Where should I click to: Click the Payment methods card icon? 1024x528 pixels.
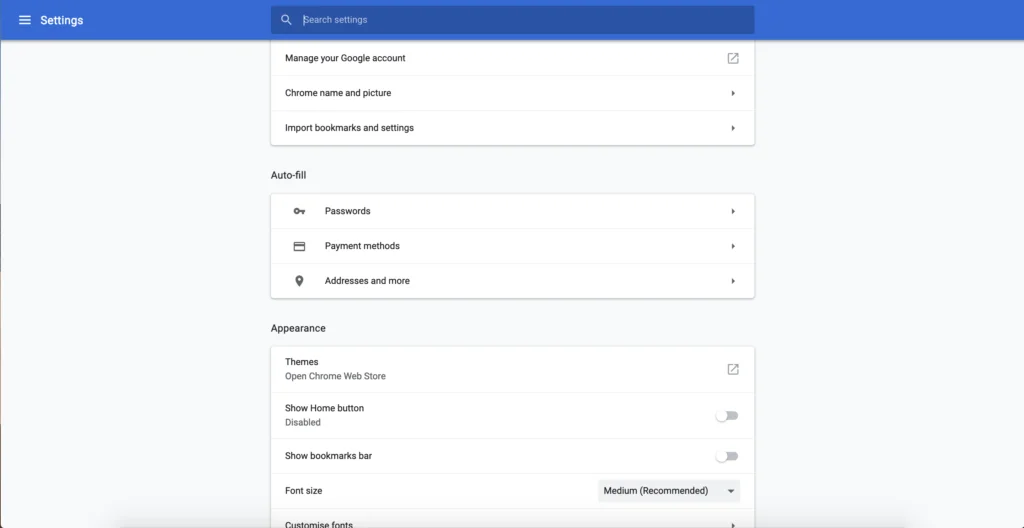[299, 246]
